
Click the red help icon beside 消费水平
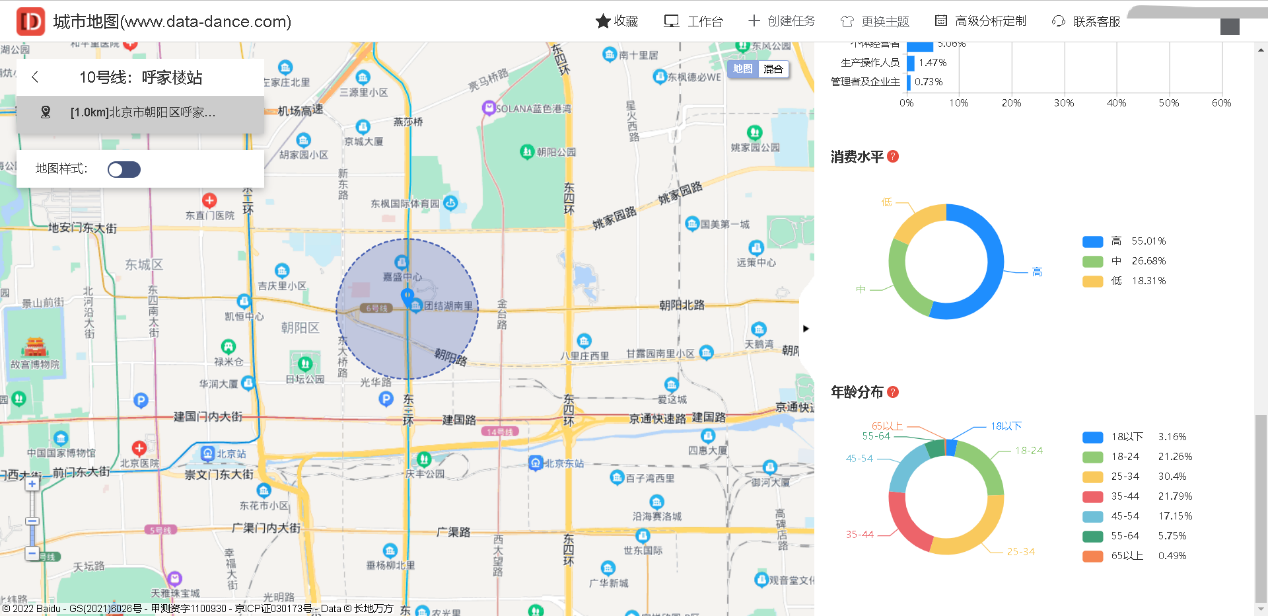click(x=893, y=157)
